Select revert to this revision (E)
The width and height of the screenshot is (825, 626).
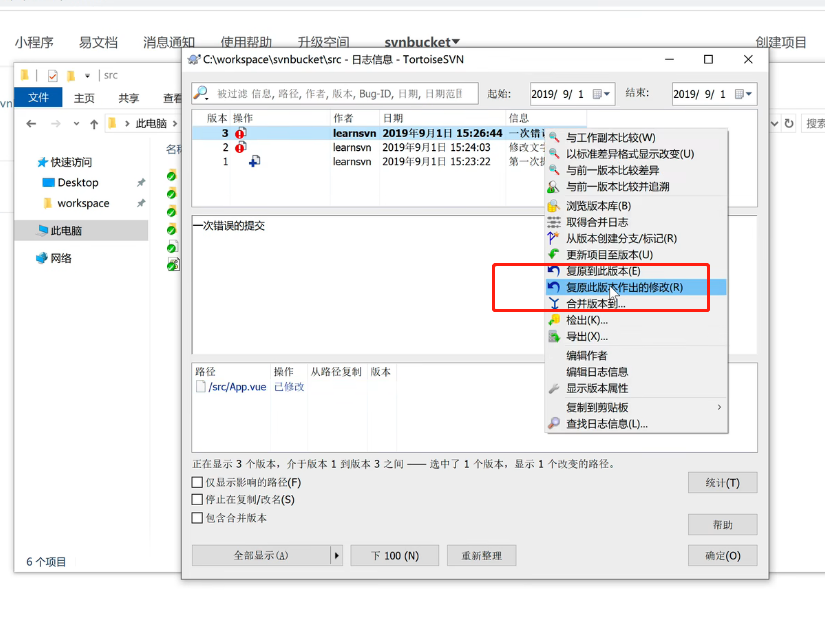636,271
